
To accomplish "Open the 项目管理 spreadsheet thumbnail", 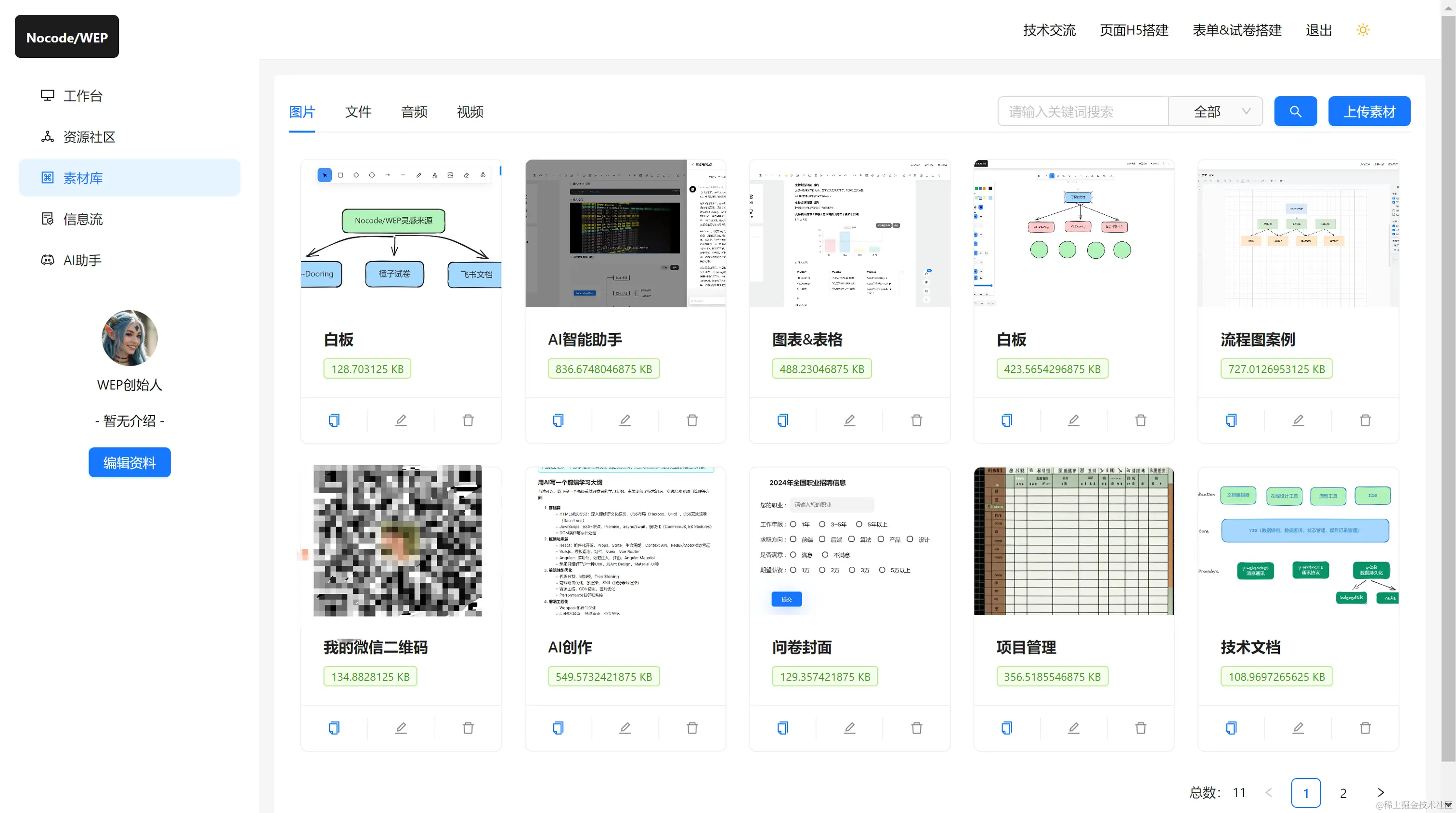I will click(x=1074, y=540).
